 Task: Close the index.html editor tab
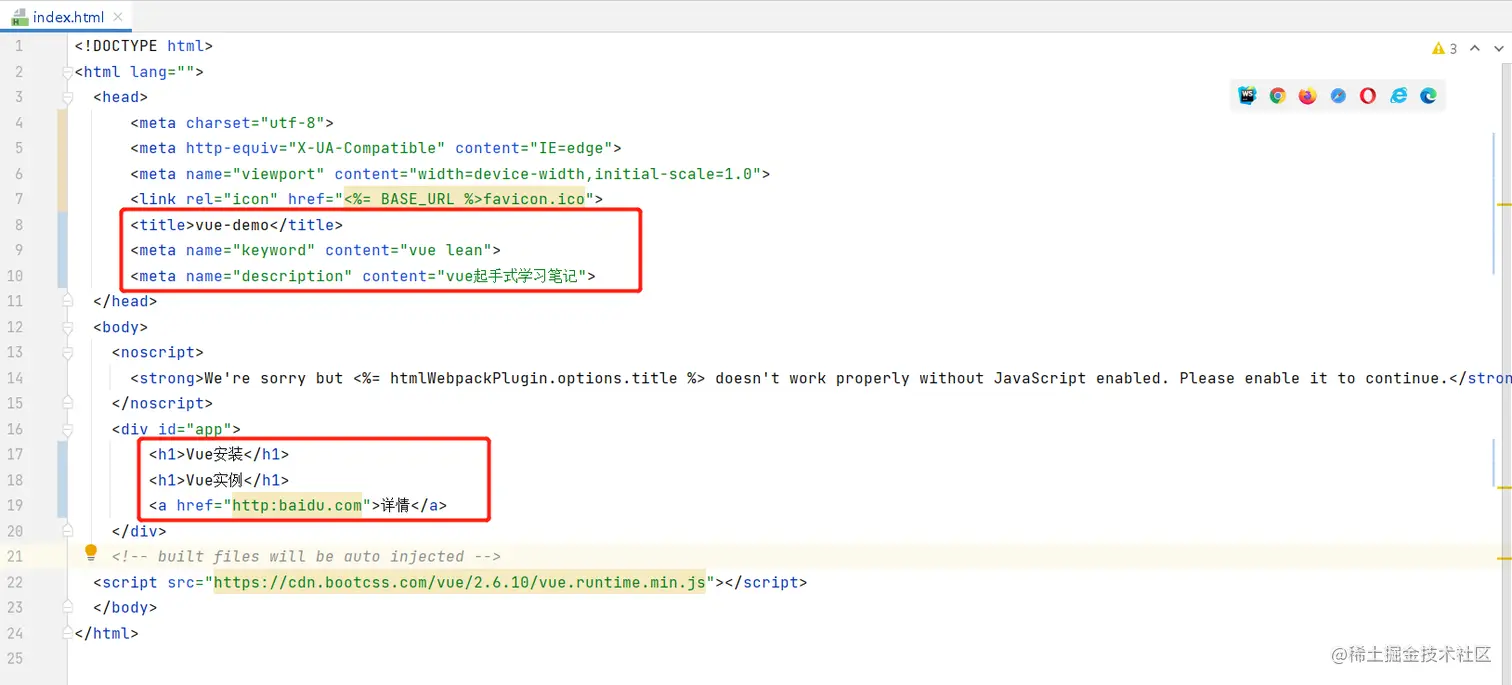[x=118, y=16]
